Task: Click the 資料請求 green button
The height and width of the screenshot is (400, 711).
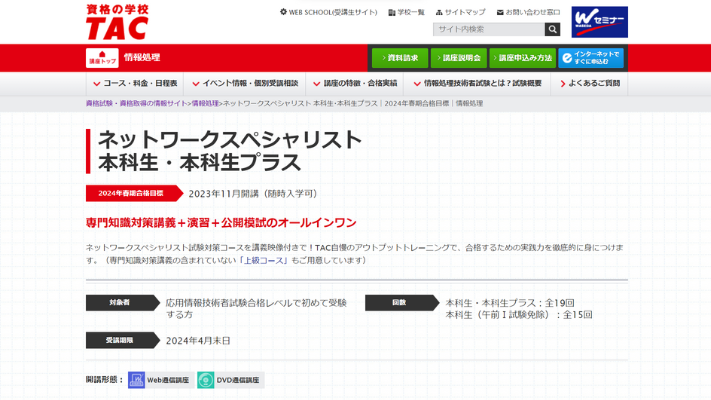Action: pyautogui.click(x=398, y=58)
